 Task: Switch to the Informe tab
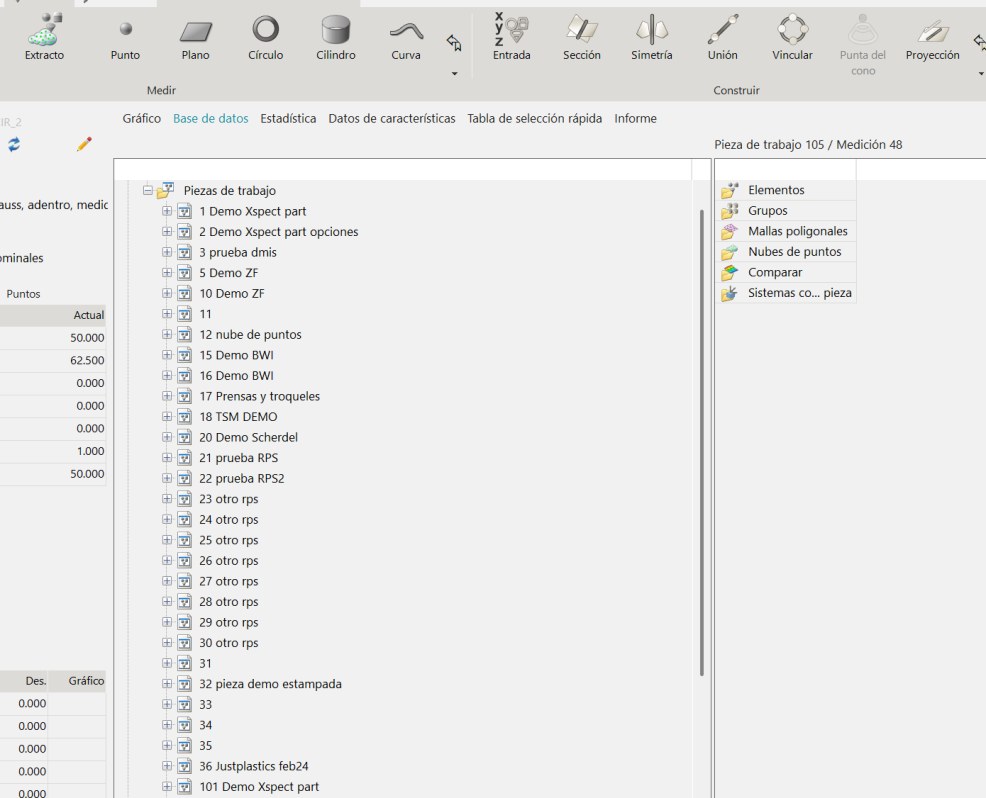(x=635, y=118)
